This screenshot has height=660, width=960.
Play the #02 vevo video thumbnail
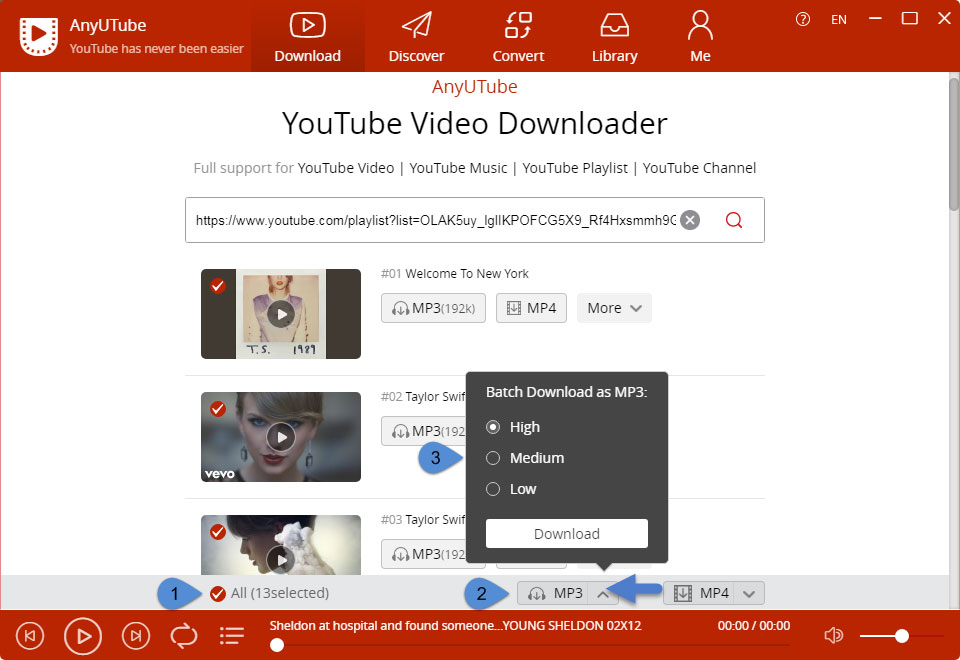click(x=281, y=437)
